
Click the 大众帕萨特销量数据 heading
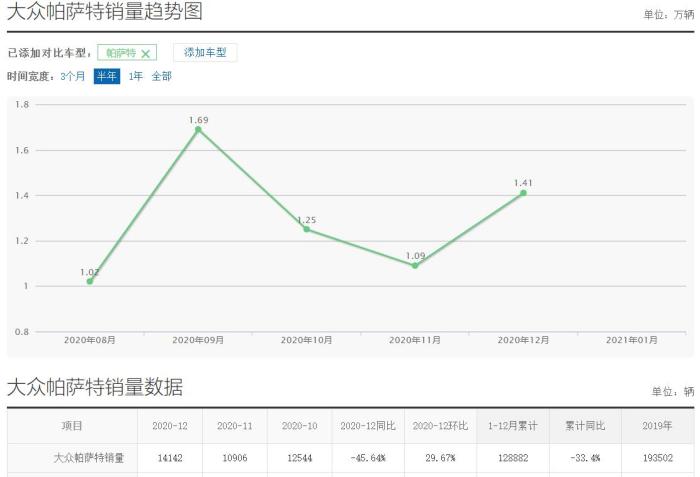click(95, 387)
